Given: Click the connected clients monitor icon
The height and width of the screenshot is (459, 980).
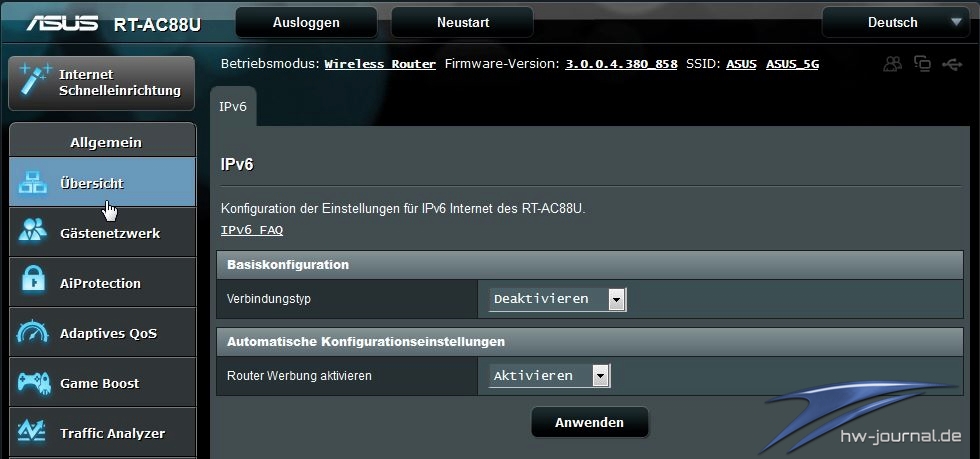Looking at the screenshot, I should click(x=922, y=63).
